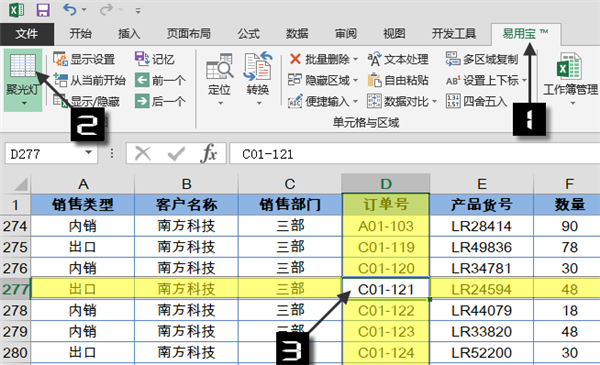
Task: Open the Name Box dropdown arrow
Action: [x=89, y=153]
